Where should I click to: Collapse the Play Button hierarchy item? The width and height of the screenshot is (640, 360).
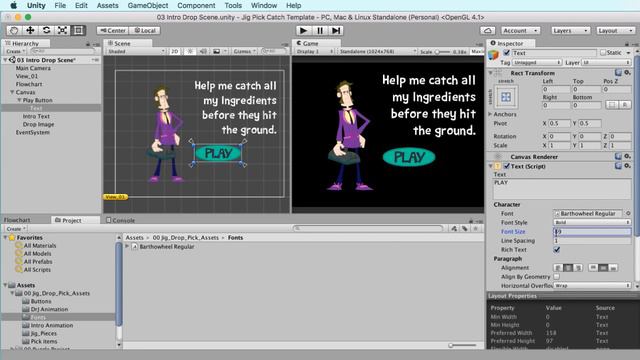point(19,100)
